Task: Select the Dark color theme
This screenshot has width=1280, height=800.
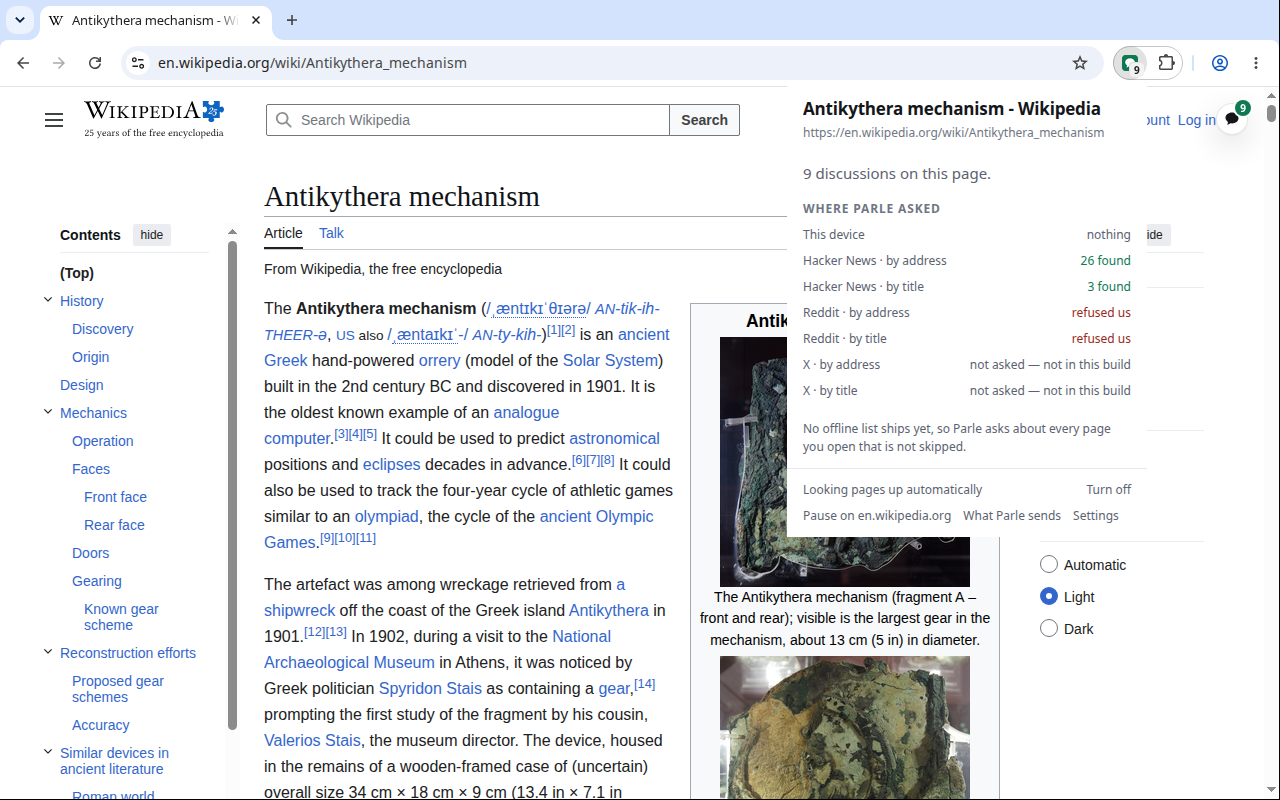Action: (x=1049, y=628)
